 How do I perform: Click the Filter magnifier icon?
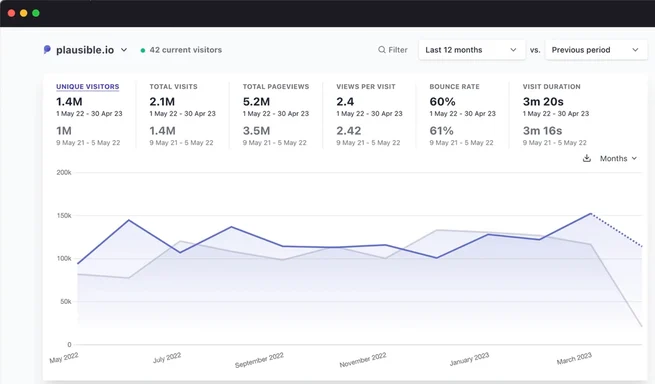click(x=381, y=50)
